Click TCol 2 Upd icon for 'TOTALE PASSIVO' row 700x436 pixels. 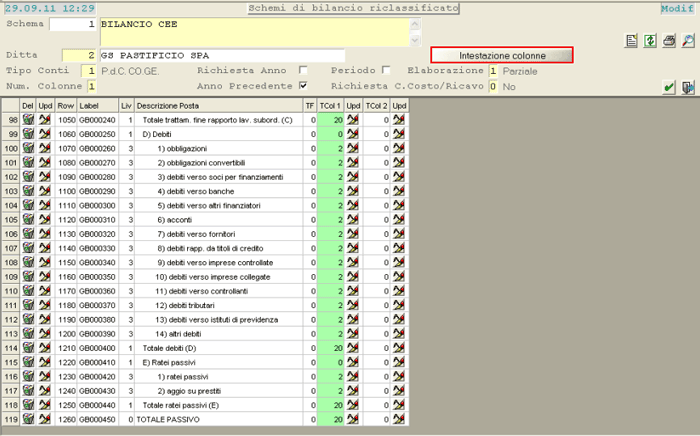tap(400, 418)
